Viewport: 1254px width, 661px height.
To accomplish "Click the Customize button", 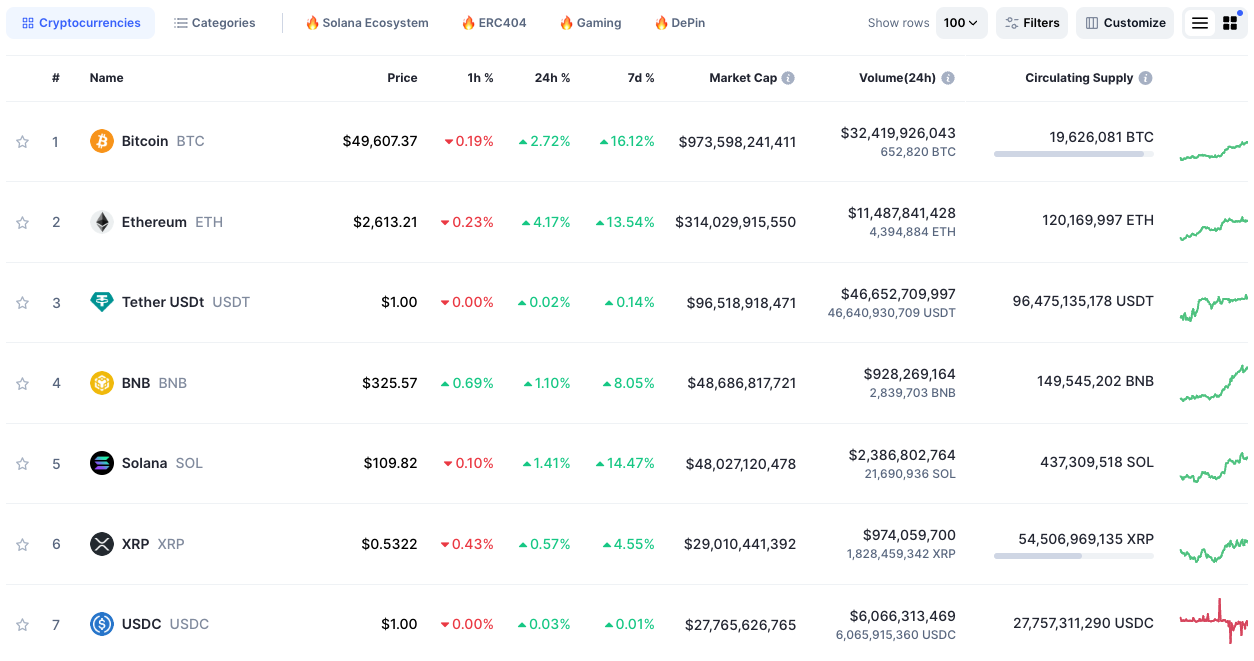I will click(x=1125, y=21).
